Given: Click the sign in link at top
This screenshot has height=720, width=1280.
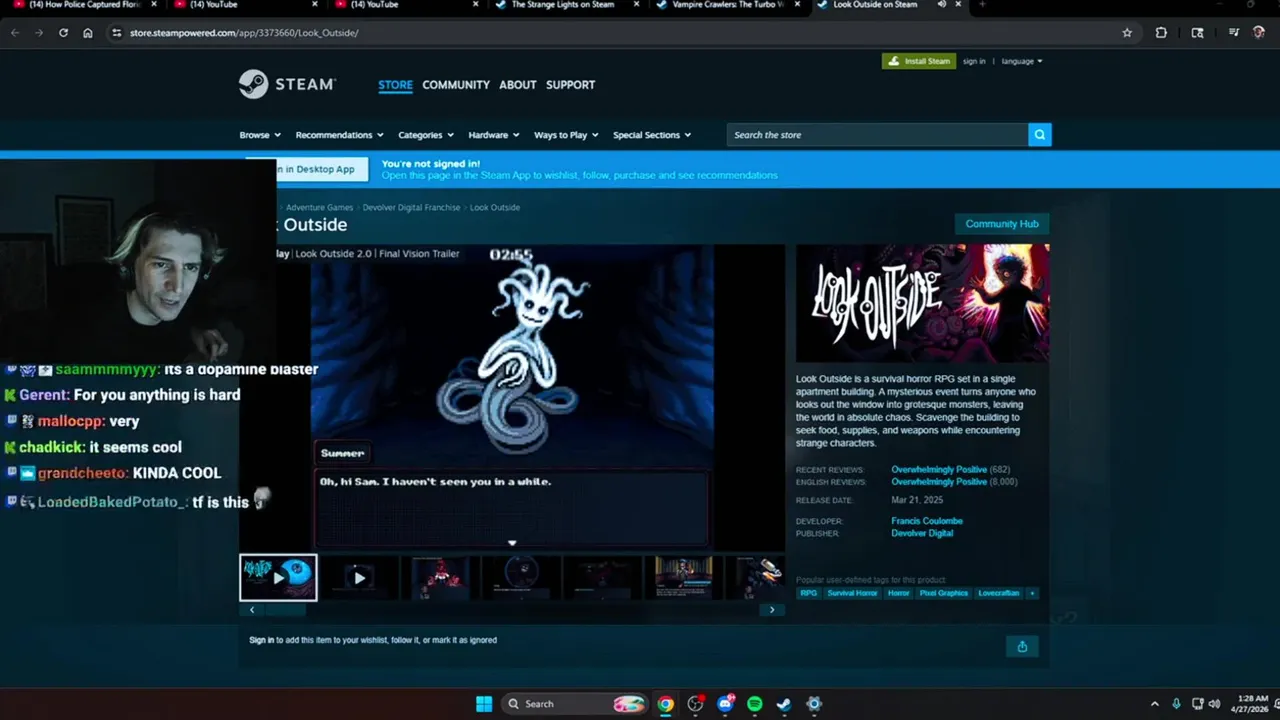Looking at the screenshot, I should (x=974, y=62).
